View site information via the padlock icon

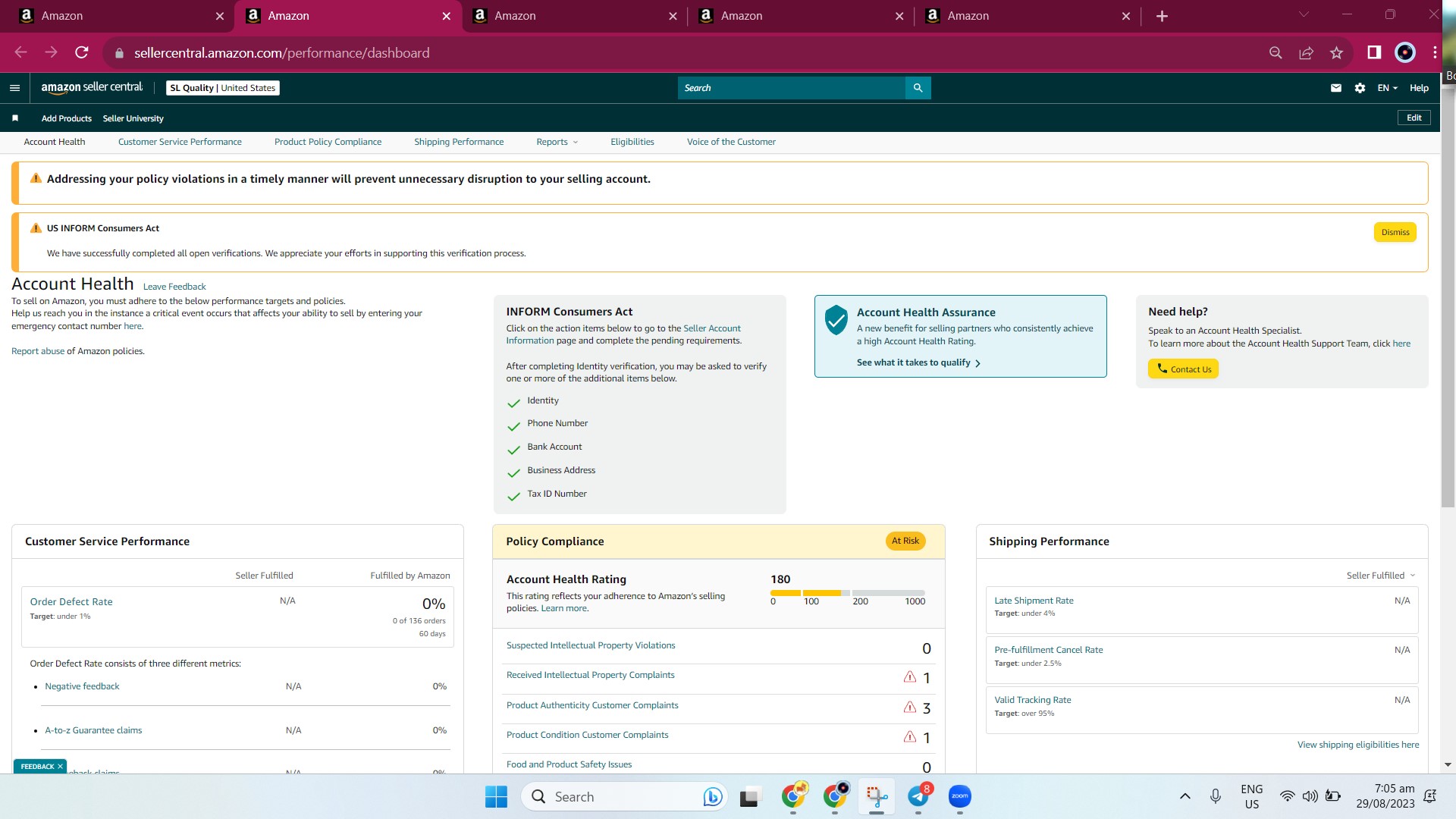coord(119,53)
